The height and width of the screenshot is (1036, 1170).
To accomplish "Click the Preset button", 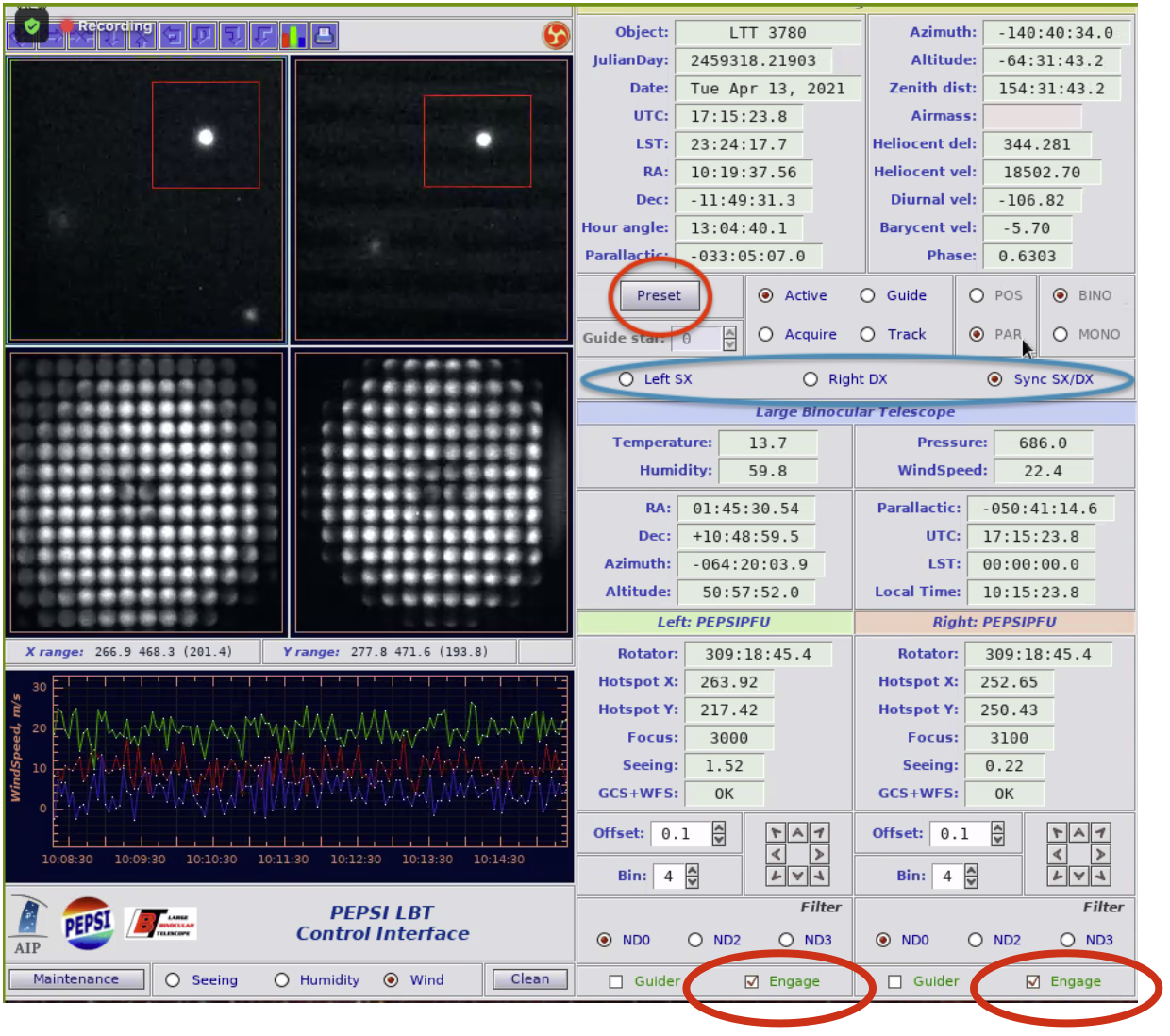I will 659,295.
